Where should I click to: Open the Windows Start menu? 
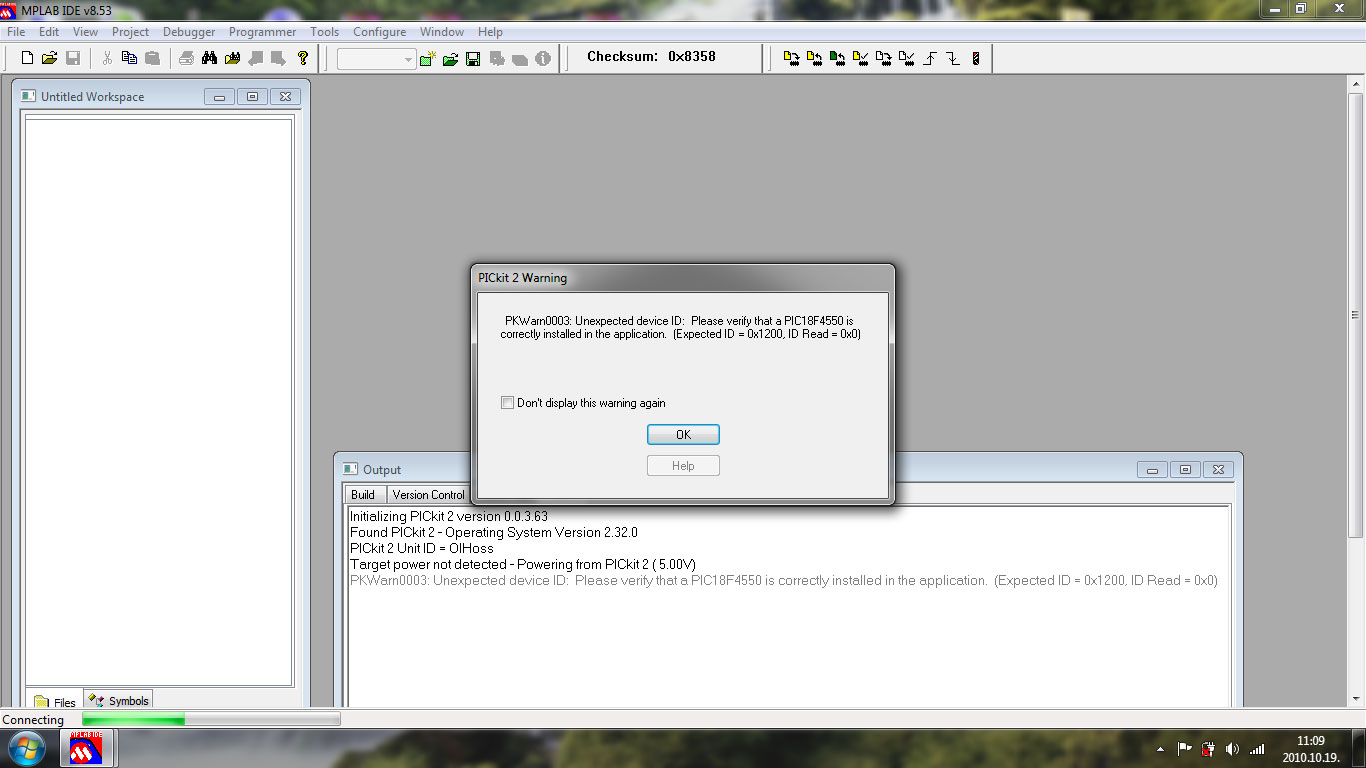point(26,748)
